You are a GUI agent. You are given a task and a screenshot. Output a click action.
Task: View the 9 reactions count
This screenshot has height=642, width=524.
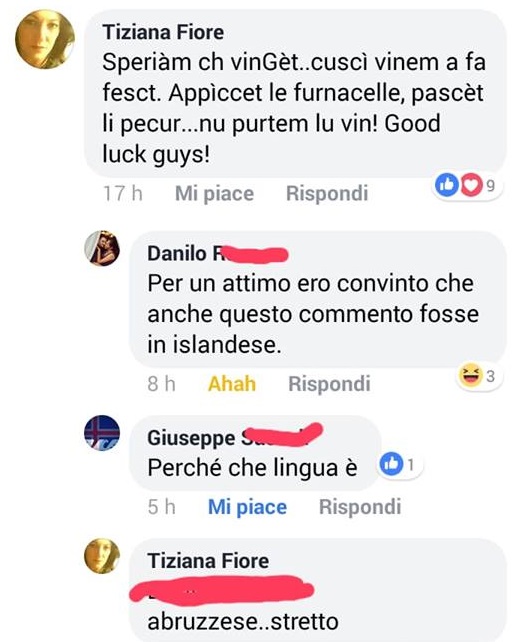[x=490, y=186]
